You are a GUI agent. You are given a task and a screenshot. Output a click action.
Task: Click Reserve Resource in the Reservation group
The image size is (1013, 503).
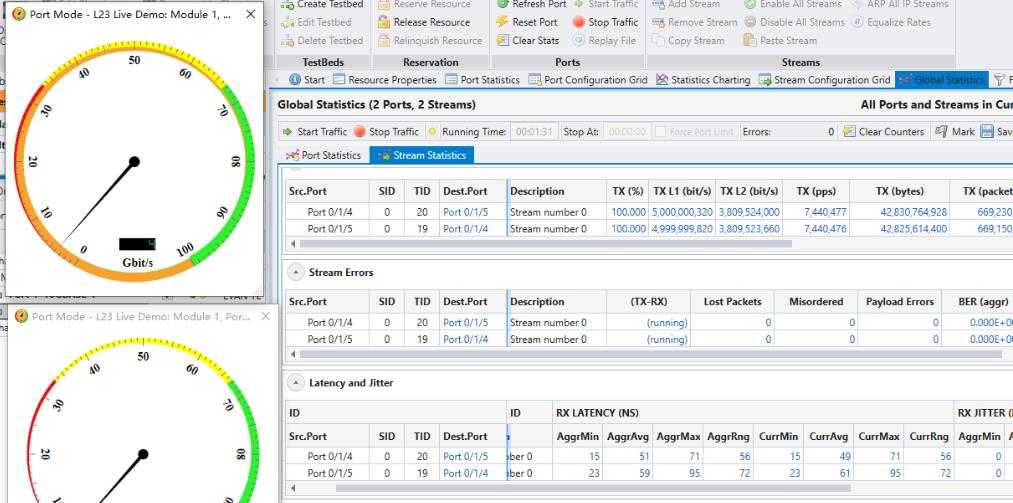tap(424, 4)
